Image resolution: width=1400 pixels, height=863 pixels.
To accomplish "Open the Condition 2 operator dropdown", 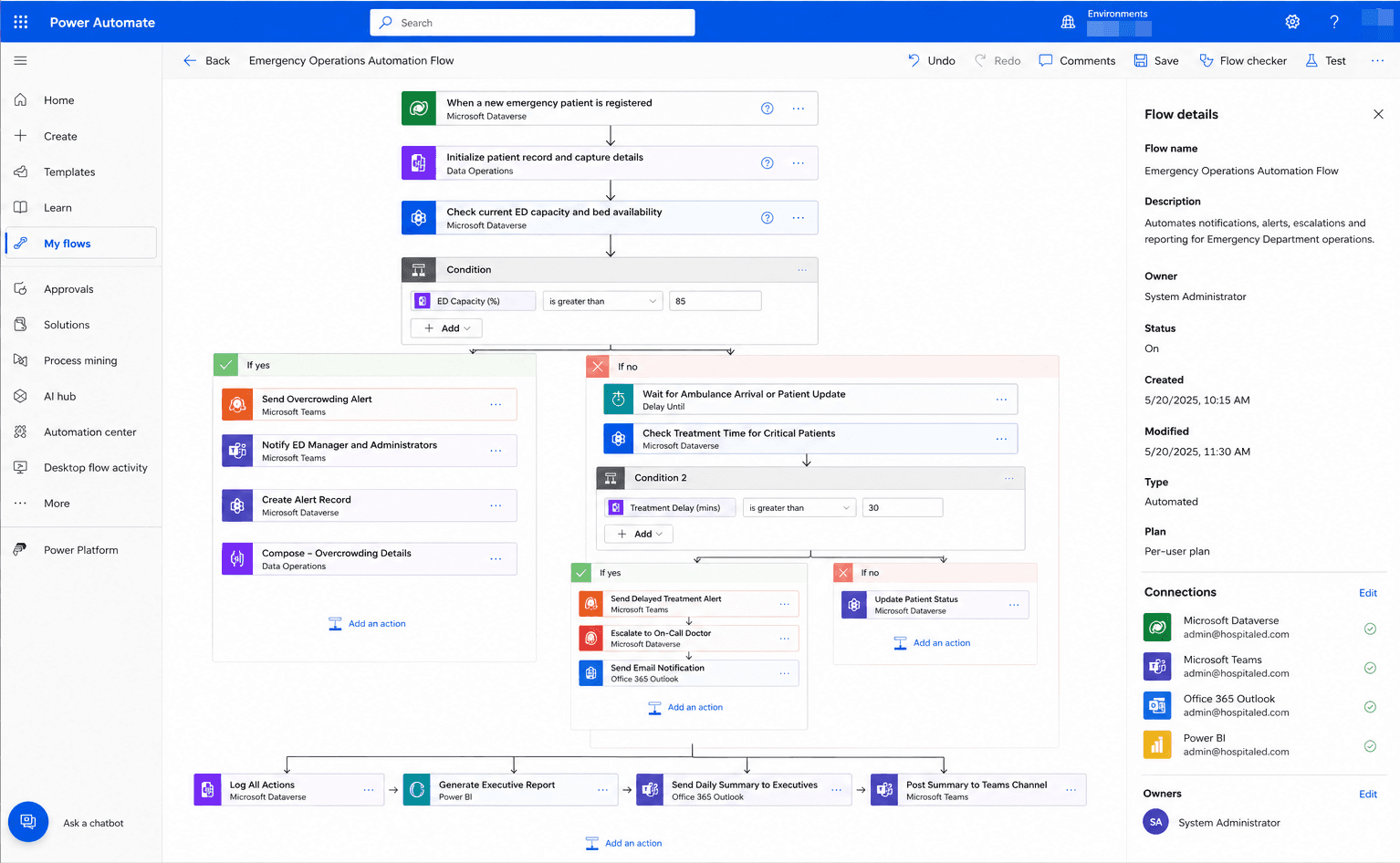I will [799, 508].
